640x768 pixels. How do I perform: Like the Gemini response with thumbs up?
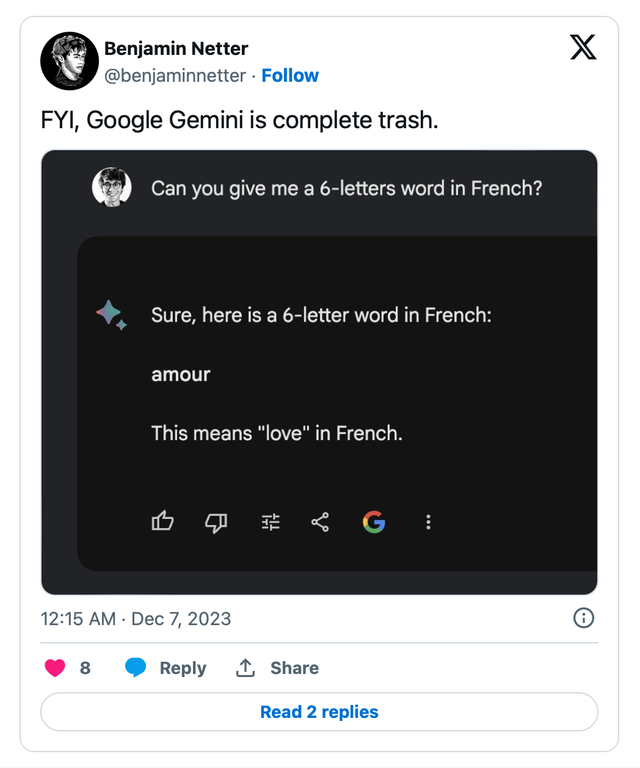click(x=162, y=521)
